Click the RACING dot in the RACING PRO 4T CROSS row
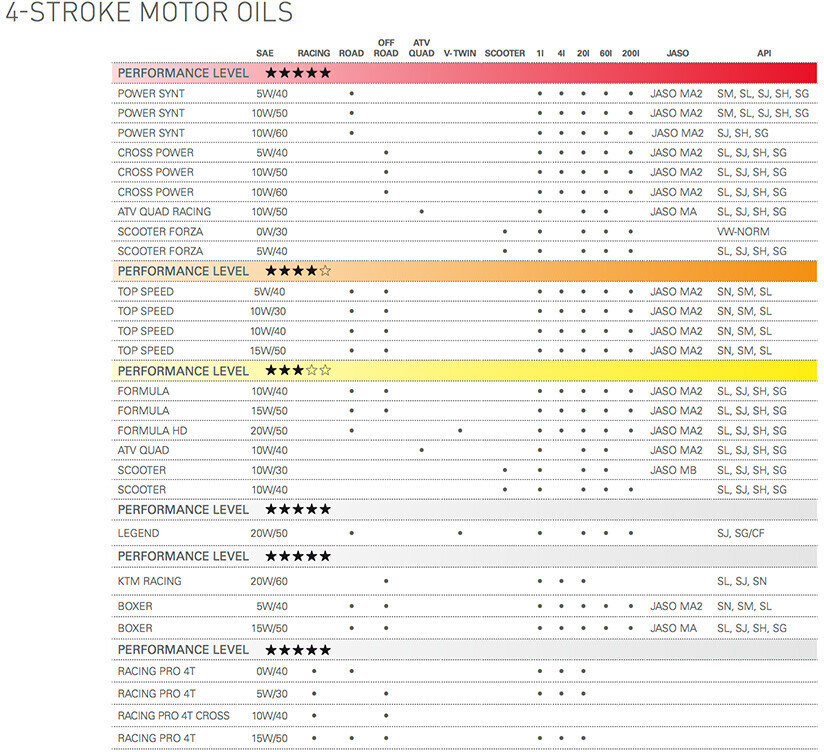Viewport: 824px width, 752px height. [x=314, y=716]
